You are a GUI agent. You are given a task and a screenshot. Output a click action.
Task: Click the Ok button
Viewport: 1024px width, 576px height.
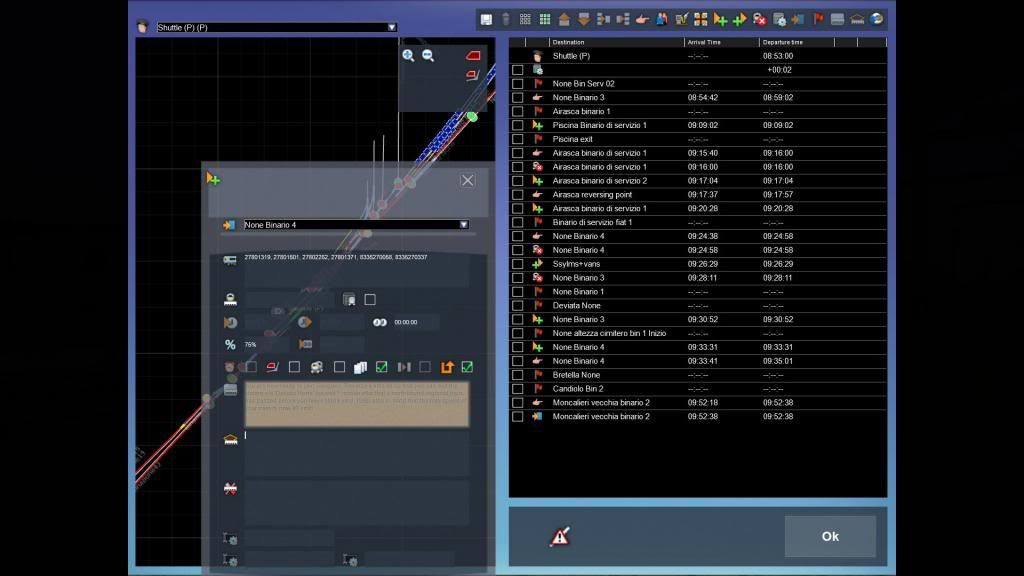click(830, 536)
